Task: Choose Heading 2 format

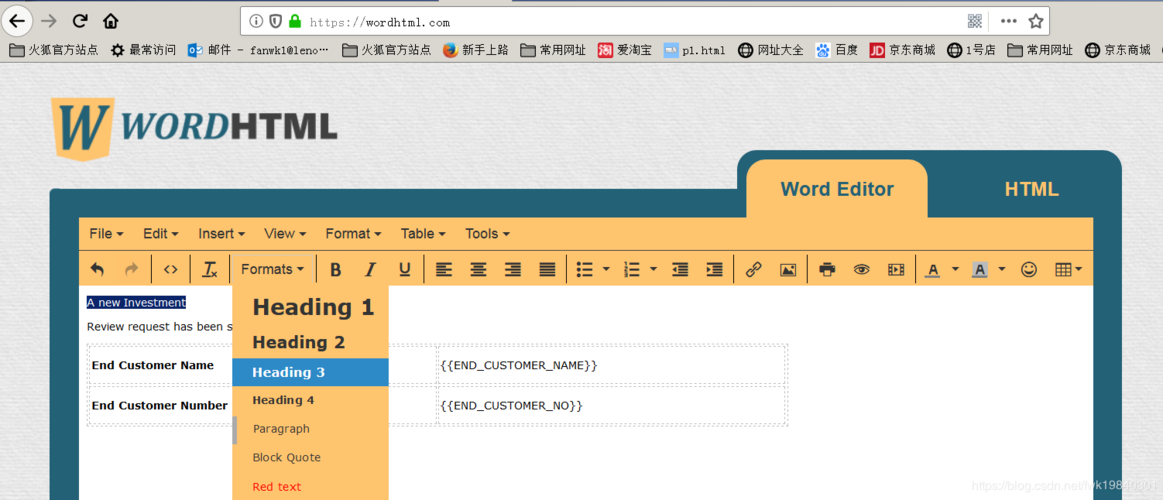Action: 310,342
